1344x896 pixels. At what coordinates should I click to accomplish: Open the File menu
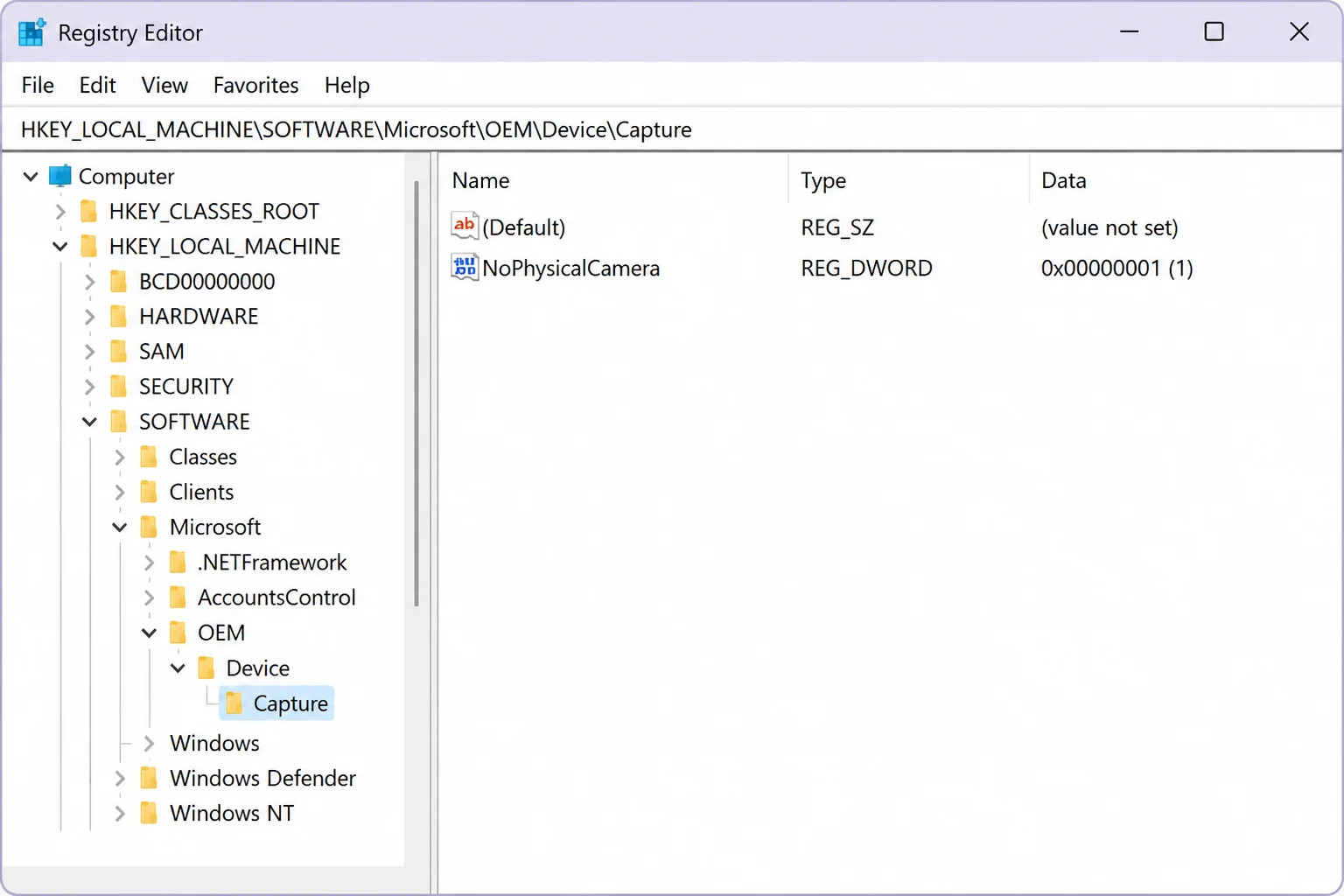coord(38,85)
